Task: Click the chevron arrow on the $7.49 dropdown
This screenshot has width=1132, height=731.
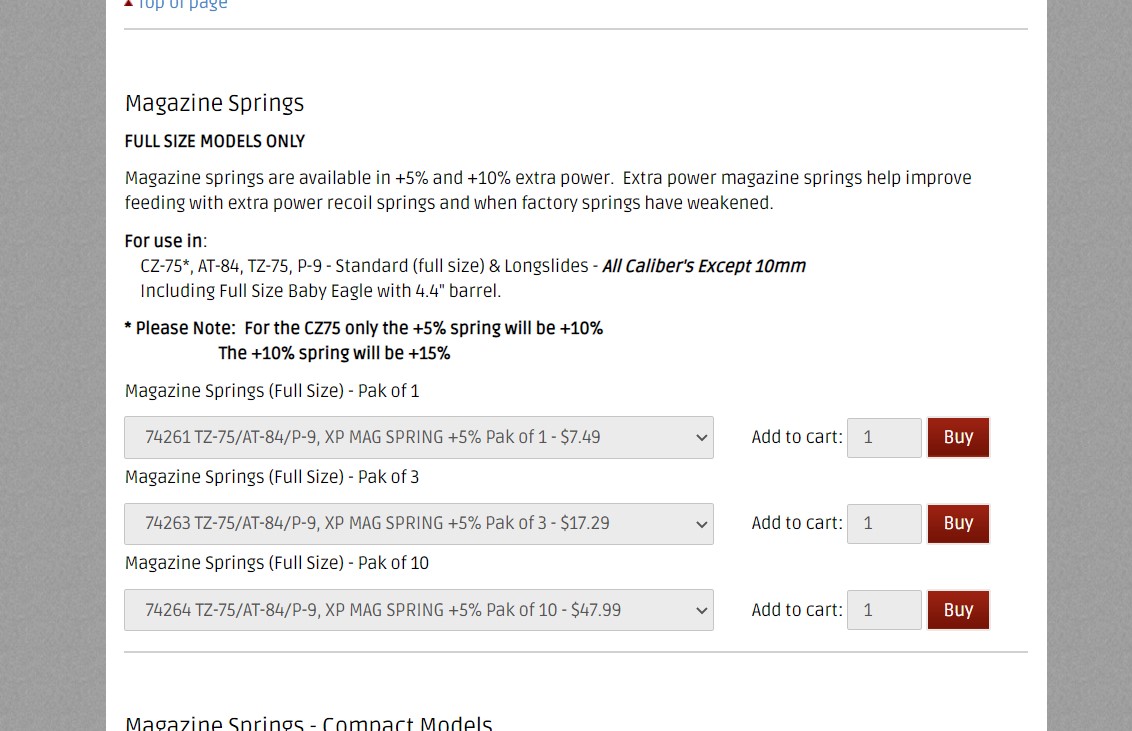Action: pos(701,437)
